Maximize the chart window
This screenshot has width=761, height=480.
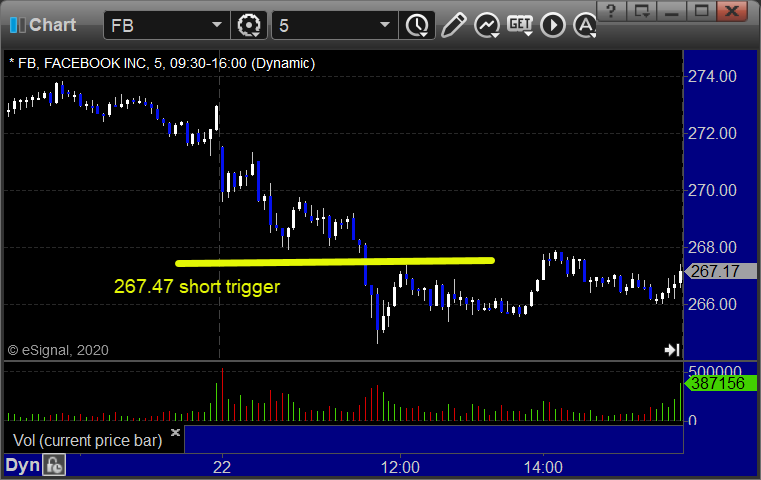(701, 11)
